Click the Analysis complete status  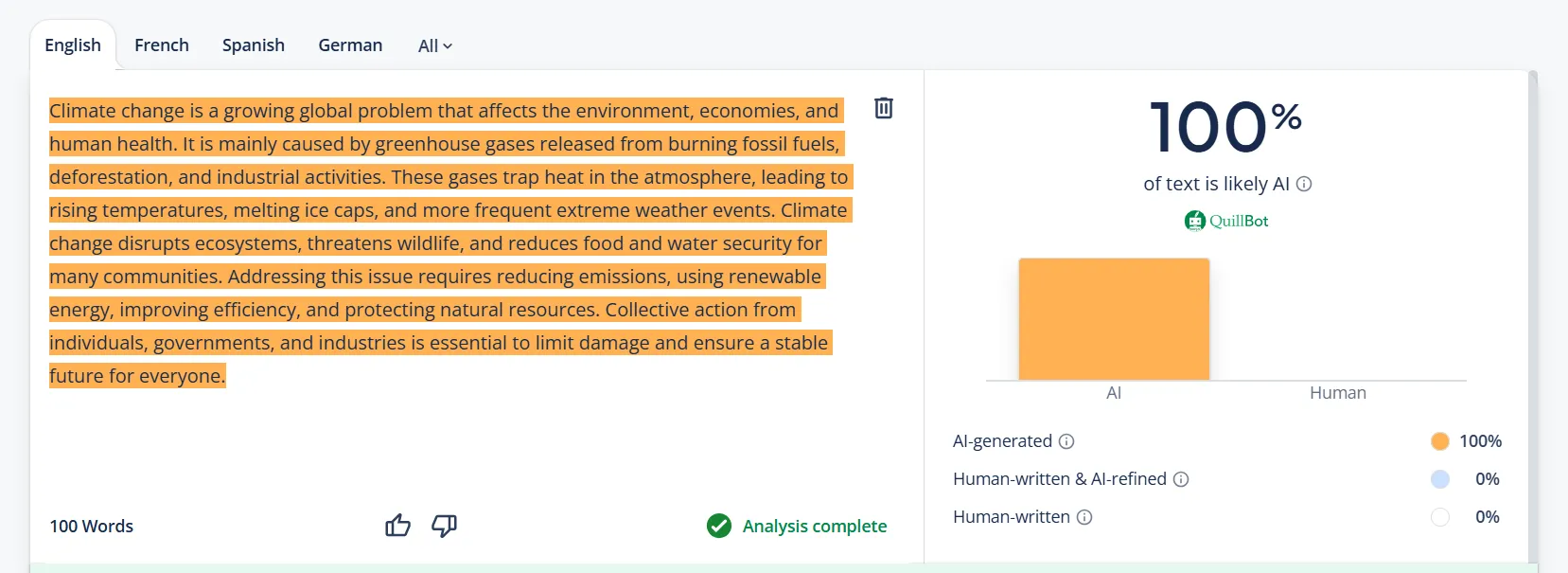tap(816, 526)
